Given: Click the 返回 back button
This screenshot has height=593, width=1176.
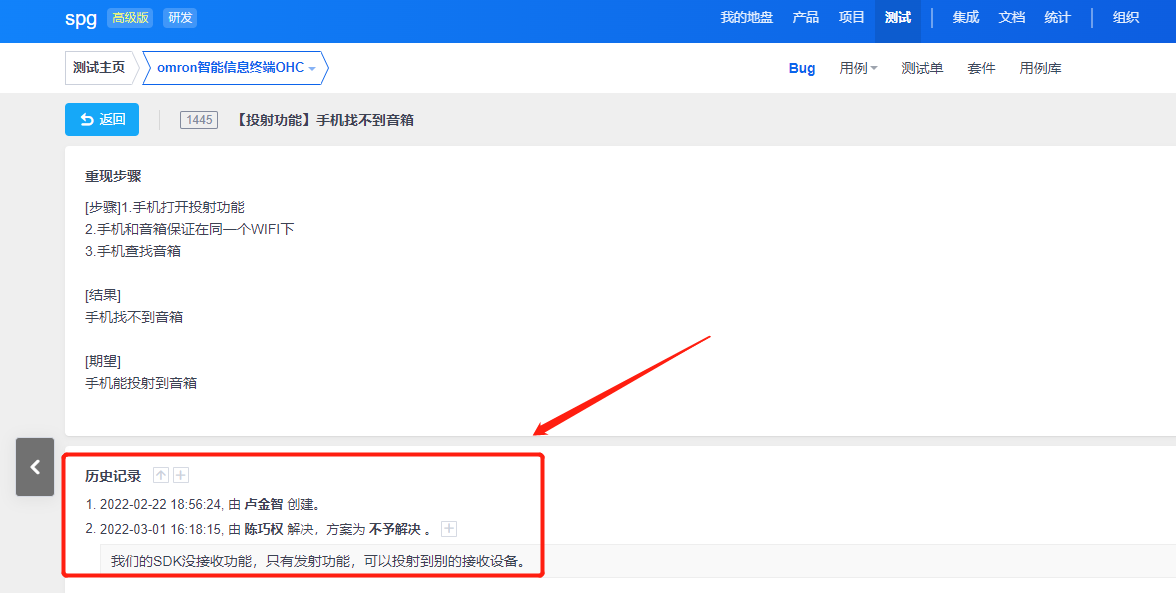Looking at the screenshot, I should (102, 119).
